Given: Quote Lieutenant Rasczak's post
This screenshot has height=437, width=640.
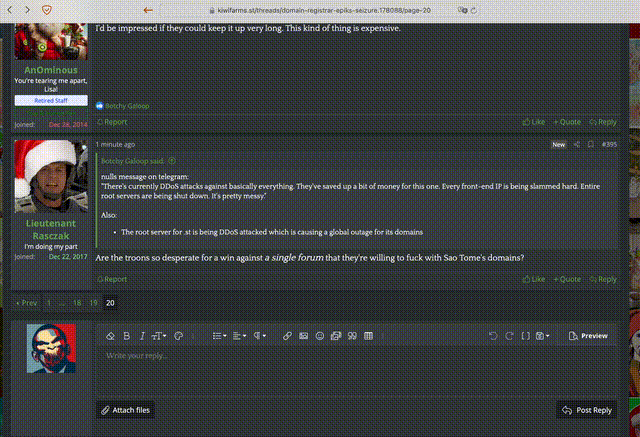Looking at the screenshot, I should click(567, 279).
